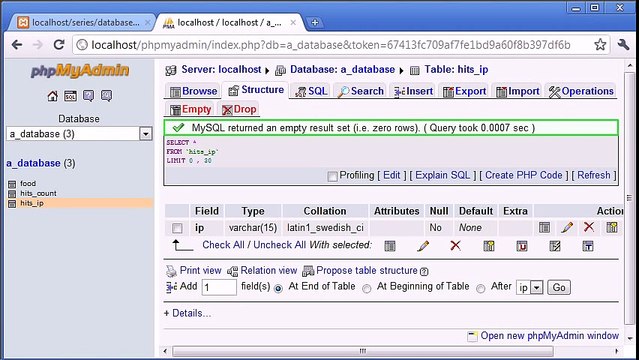Open the a_database dropdown in sidebar
The image size is (639, 360).
click(x=79, y=134)
